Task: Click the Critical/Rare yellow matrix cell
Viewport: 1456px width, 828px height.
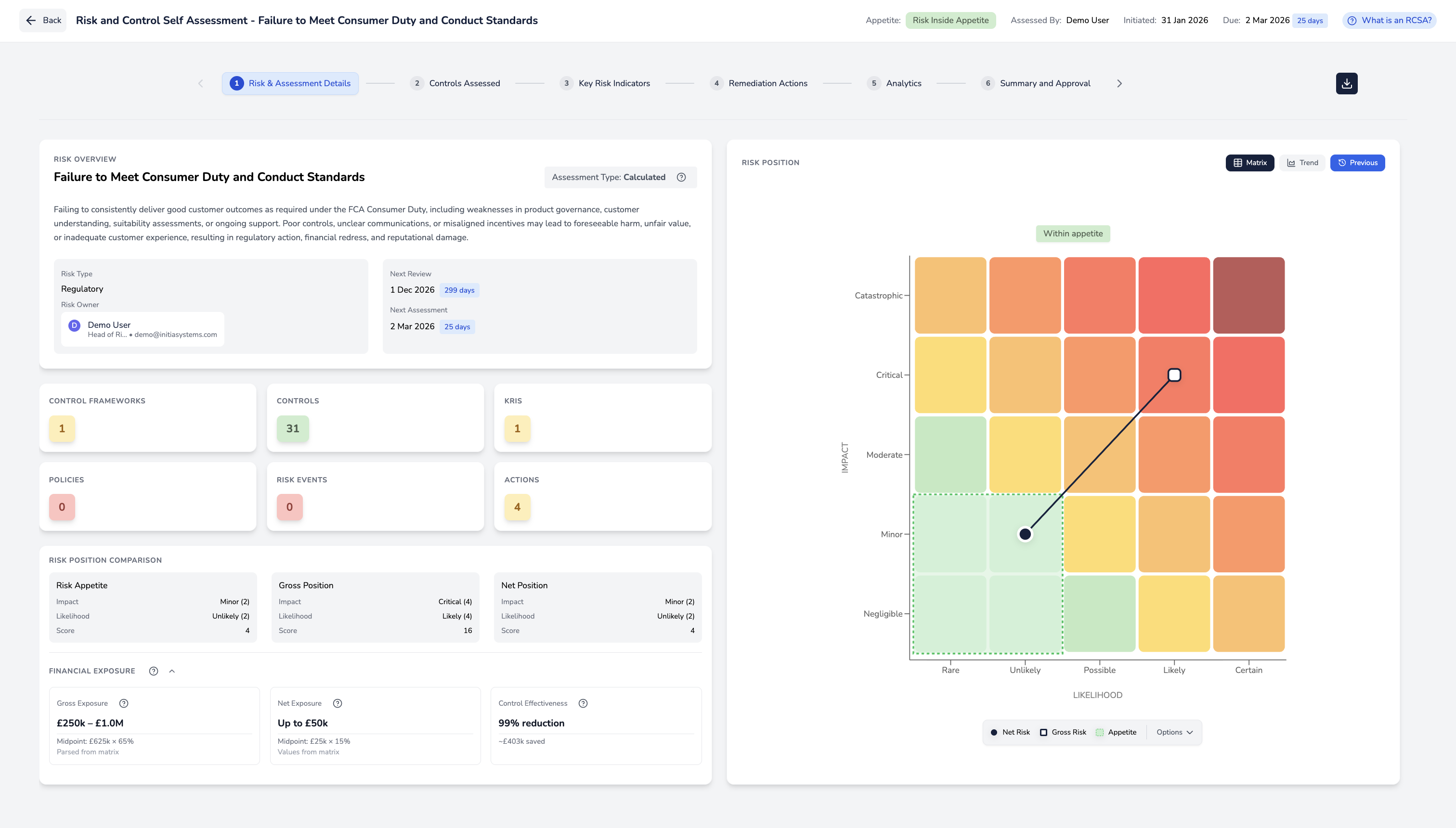Action: coord(950,375)
